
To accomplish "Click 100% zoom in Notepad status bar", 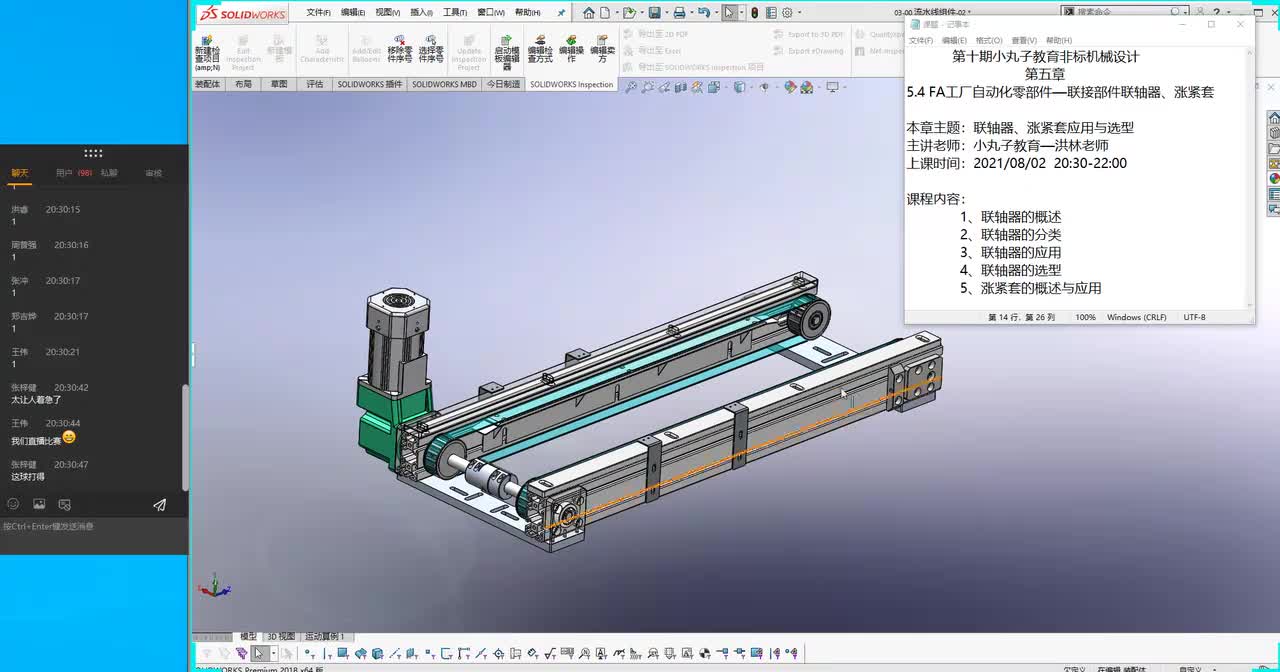I will pos(1085,317).
